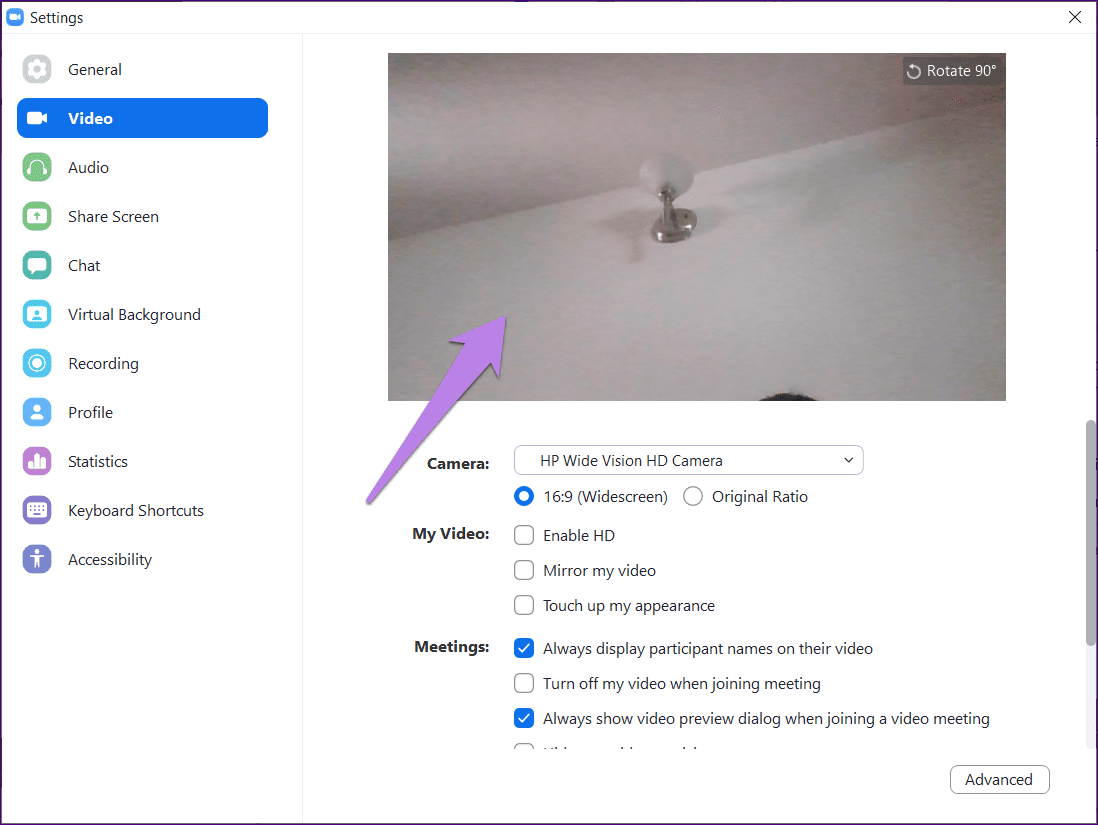This screenshot has height=825, width=1098.
Task: Enable Touch up my appearance
Action: (524, 606)
